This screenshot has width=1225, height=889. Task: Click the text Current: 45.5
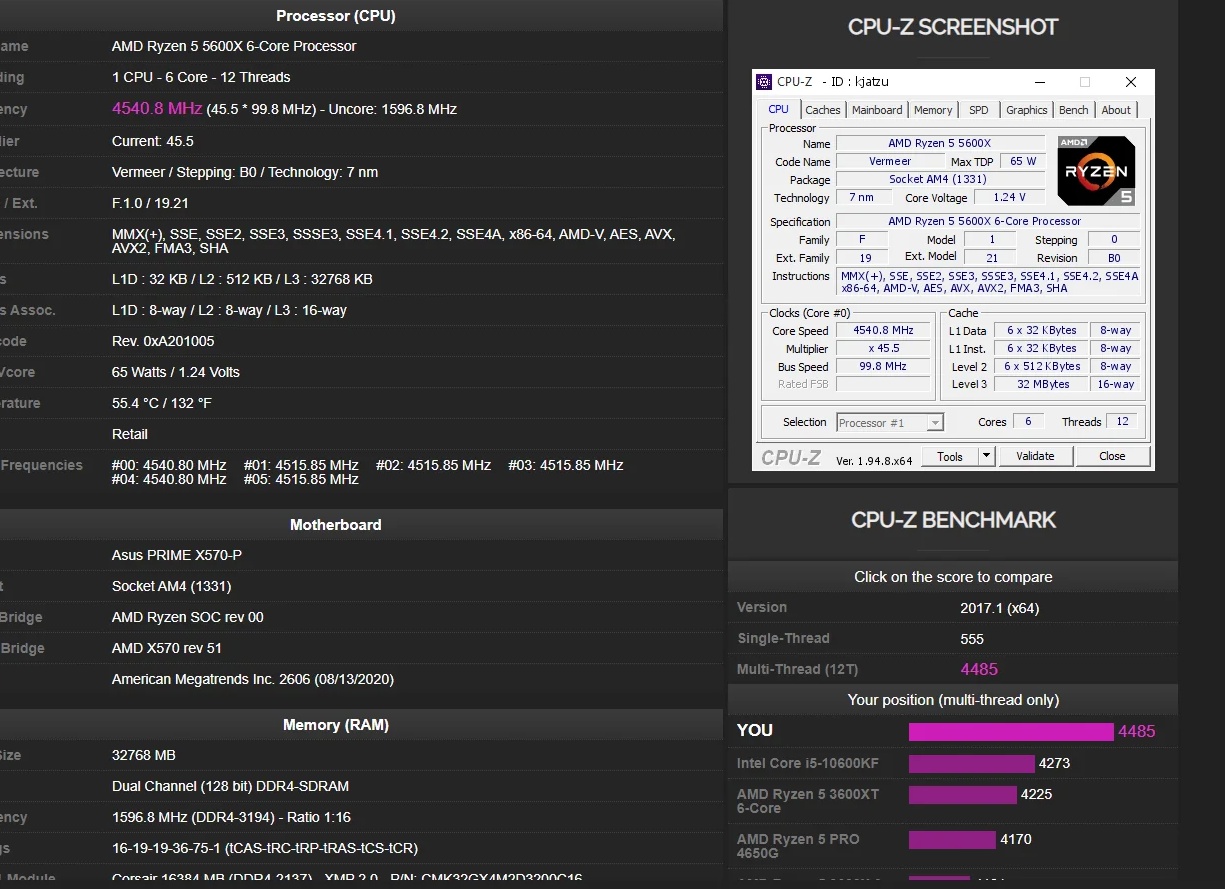tap(153, 141)
